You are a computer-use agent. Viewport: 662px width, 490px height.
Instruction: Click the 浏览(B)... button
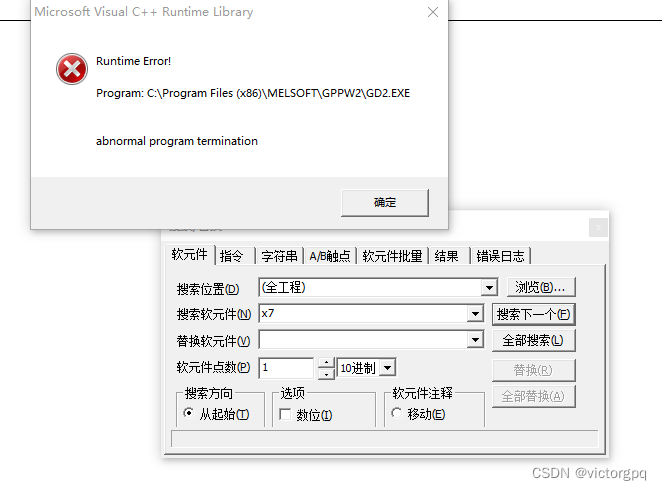[x=540, y=287]
